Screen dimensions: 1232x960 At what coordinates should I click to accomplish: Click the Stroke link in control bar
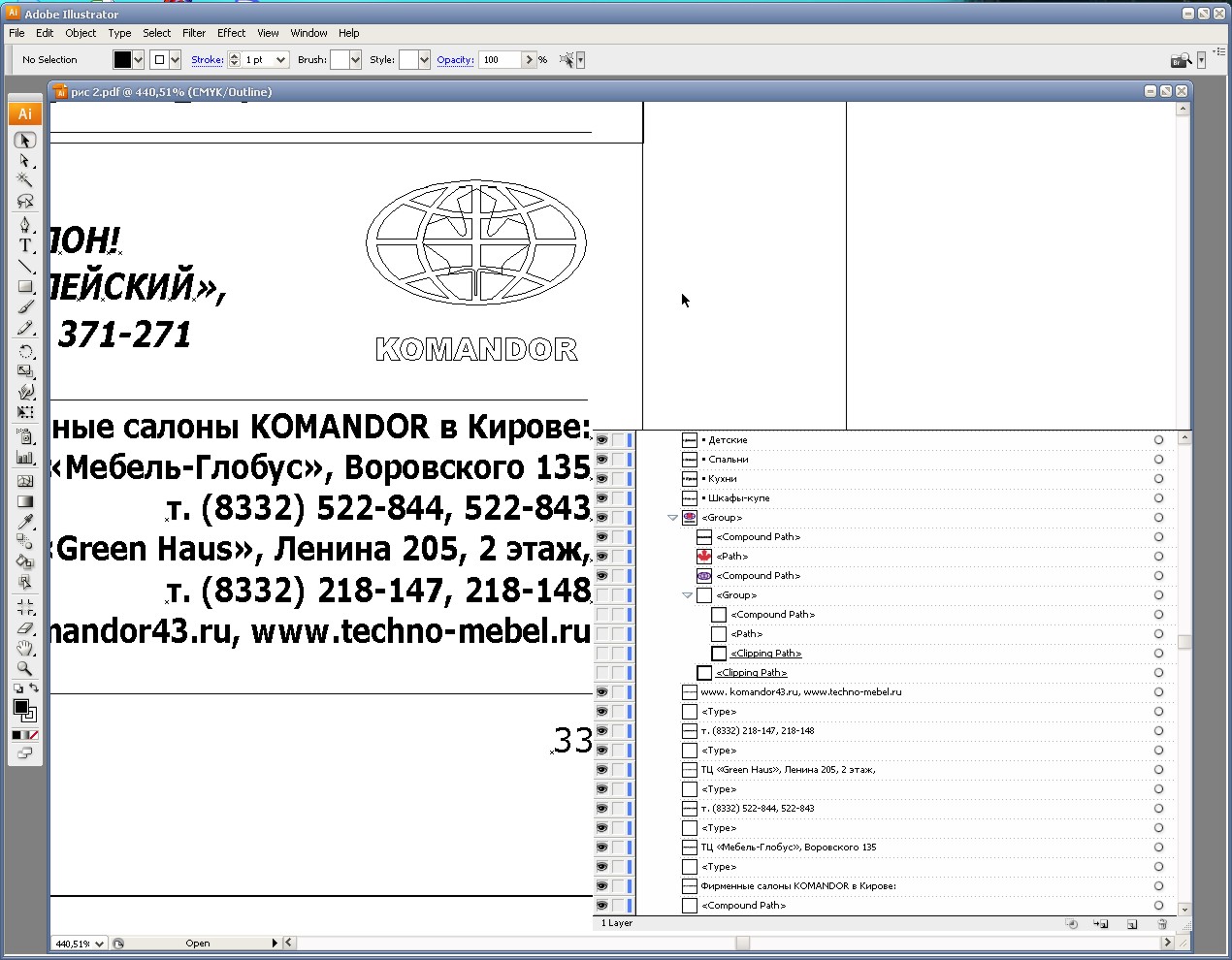208,60
